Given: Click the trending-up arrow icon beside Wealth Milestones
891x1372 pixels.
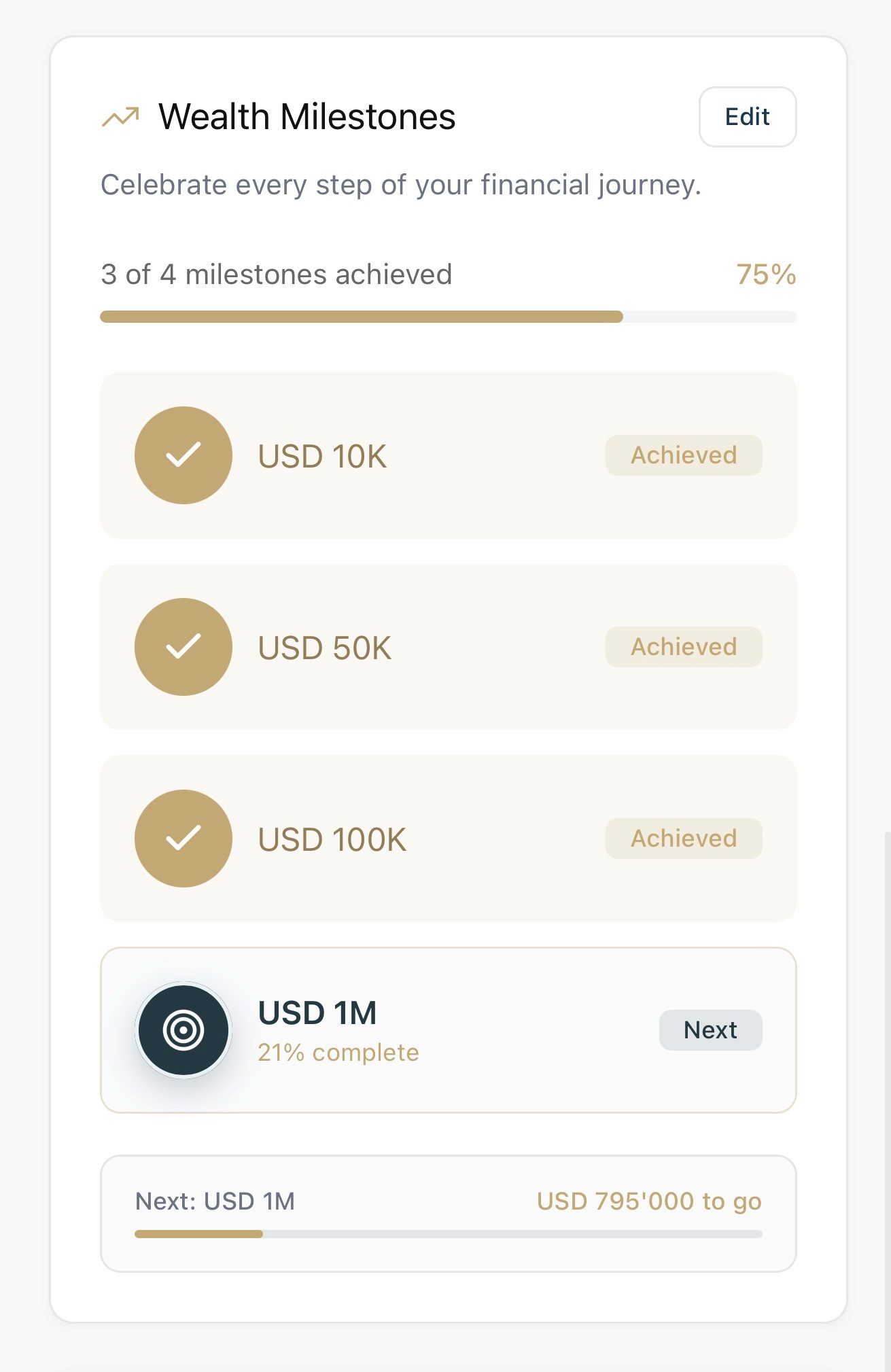Looking at the screenshot, I should (120, 117).
